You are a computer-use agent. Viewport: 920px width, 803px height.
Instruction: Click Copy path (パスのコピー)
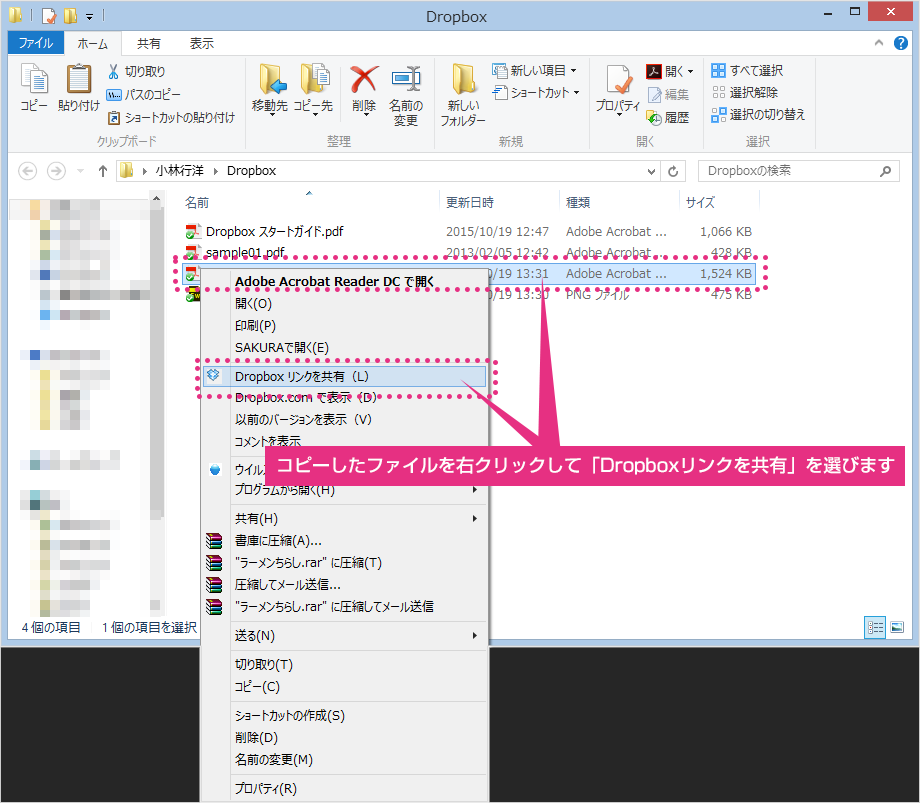point(144,94)
